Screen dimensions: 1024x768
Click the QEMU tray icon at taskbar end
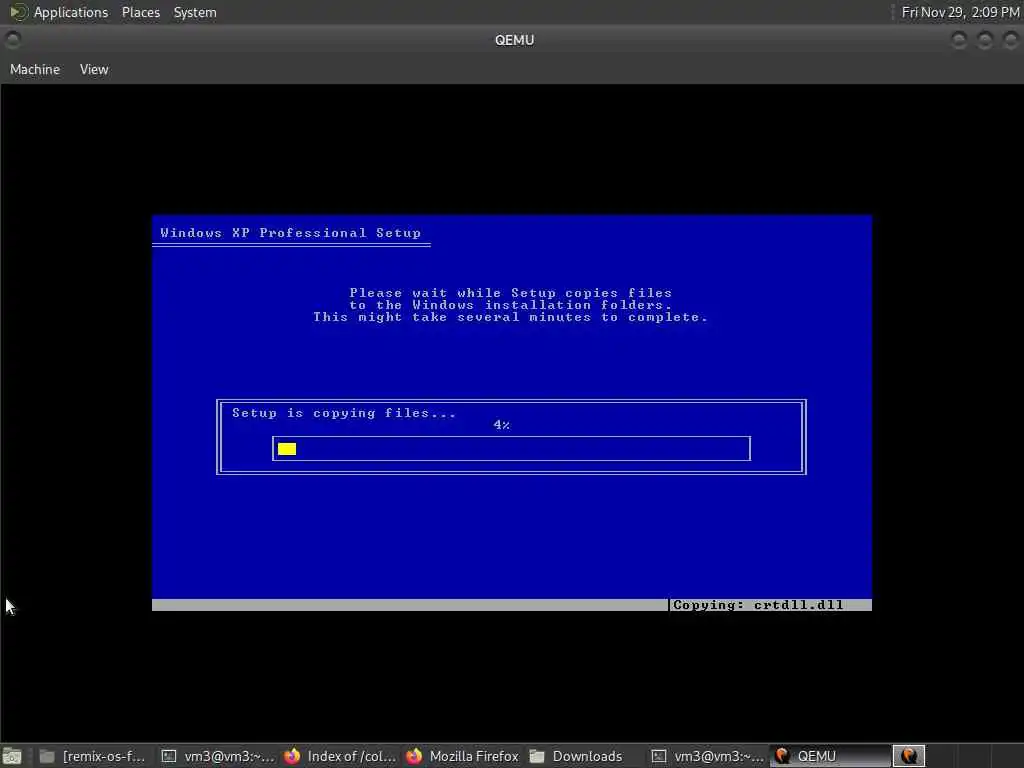[x=909, y=756]
